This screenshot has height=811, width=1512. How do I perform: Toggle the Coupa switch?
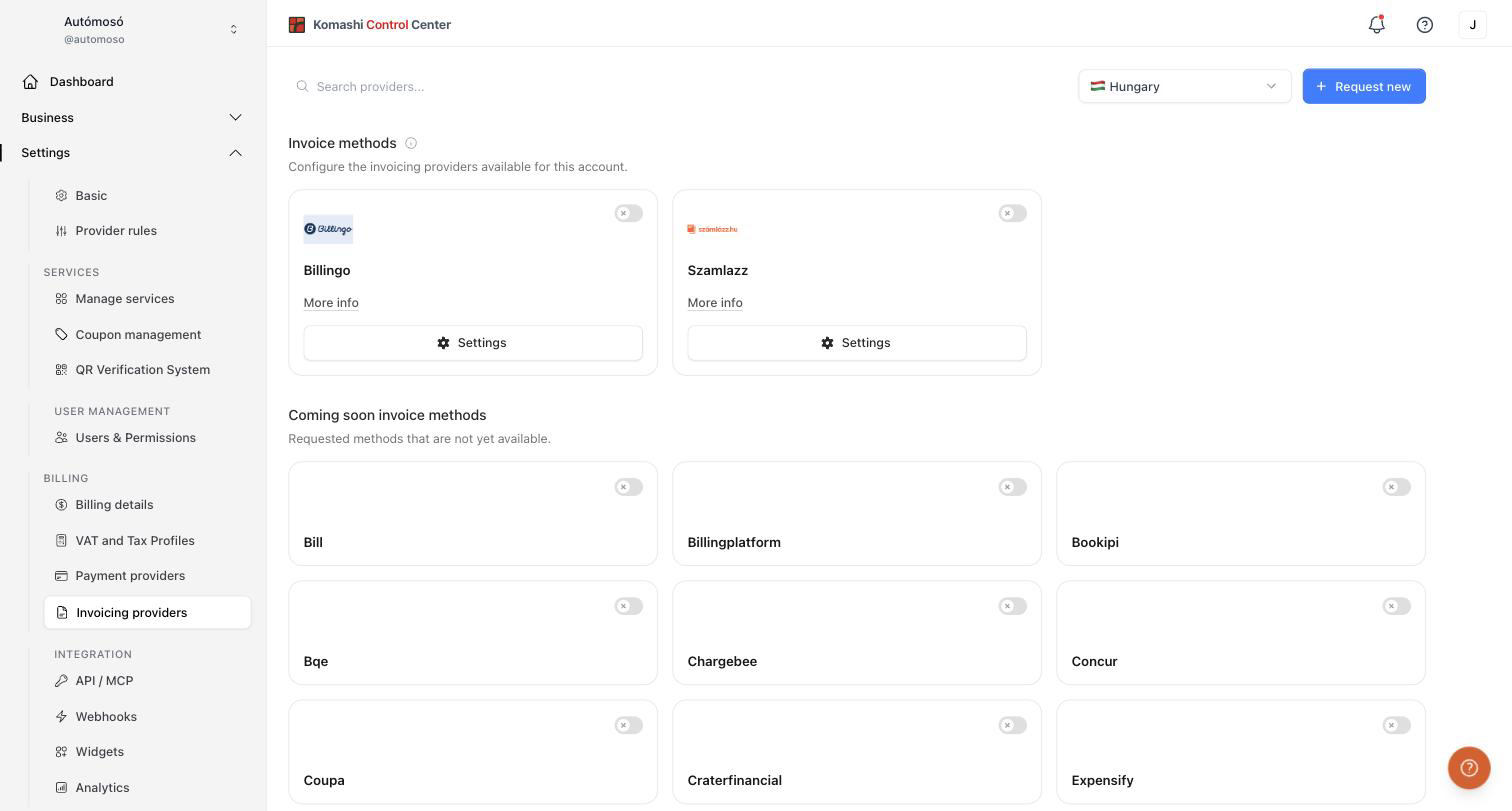coord(629,725)
